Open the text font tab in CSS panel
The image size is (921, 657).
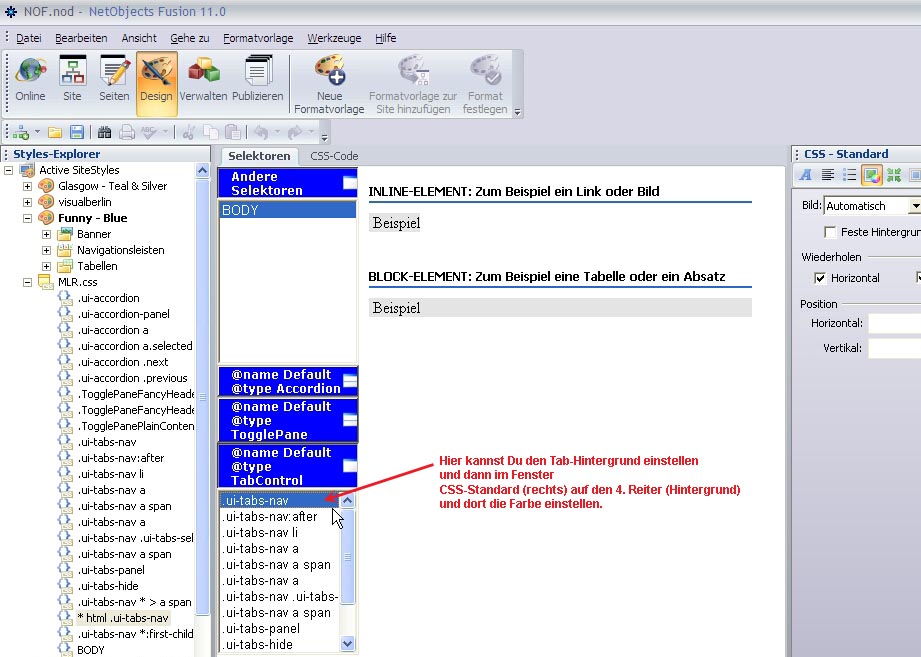805,175
